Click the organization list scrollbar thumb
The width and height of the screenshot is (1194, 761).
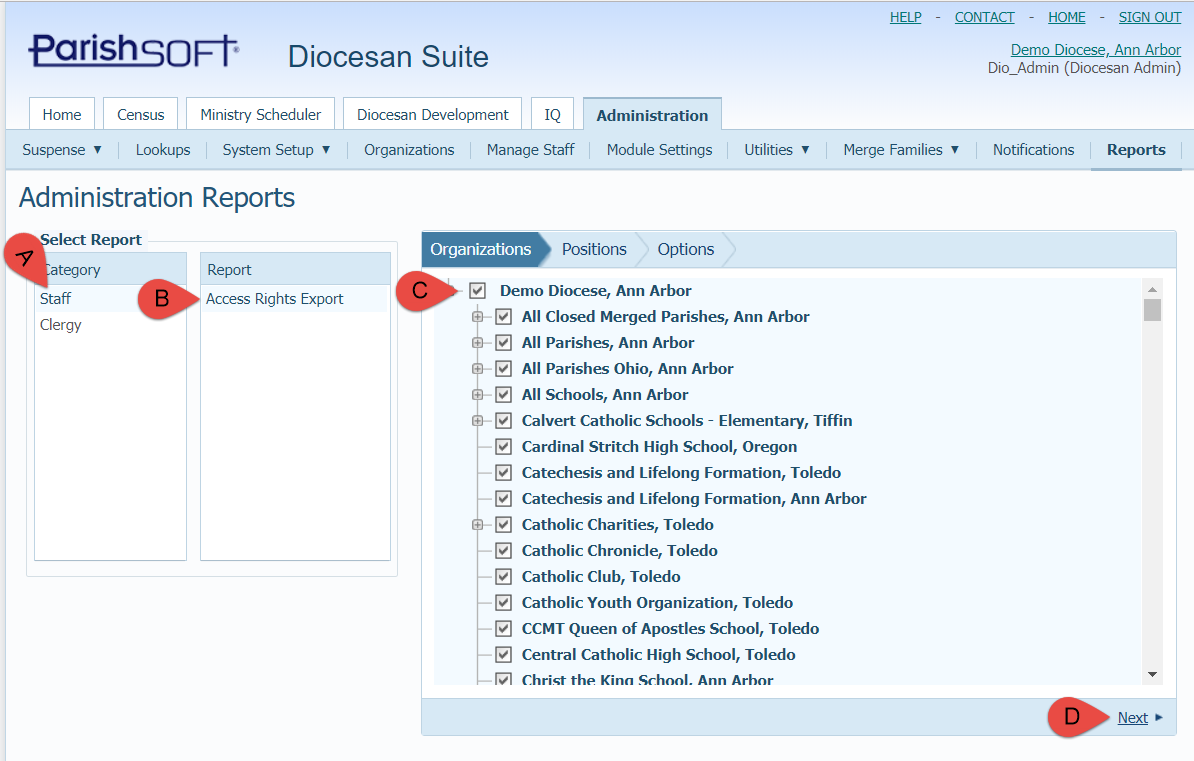pos(1152,310)
